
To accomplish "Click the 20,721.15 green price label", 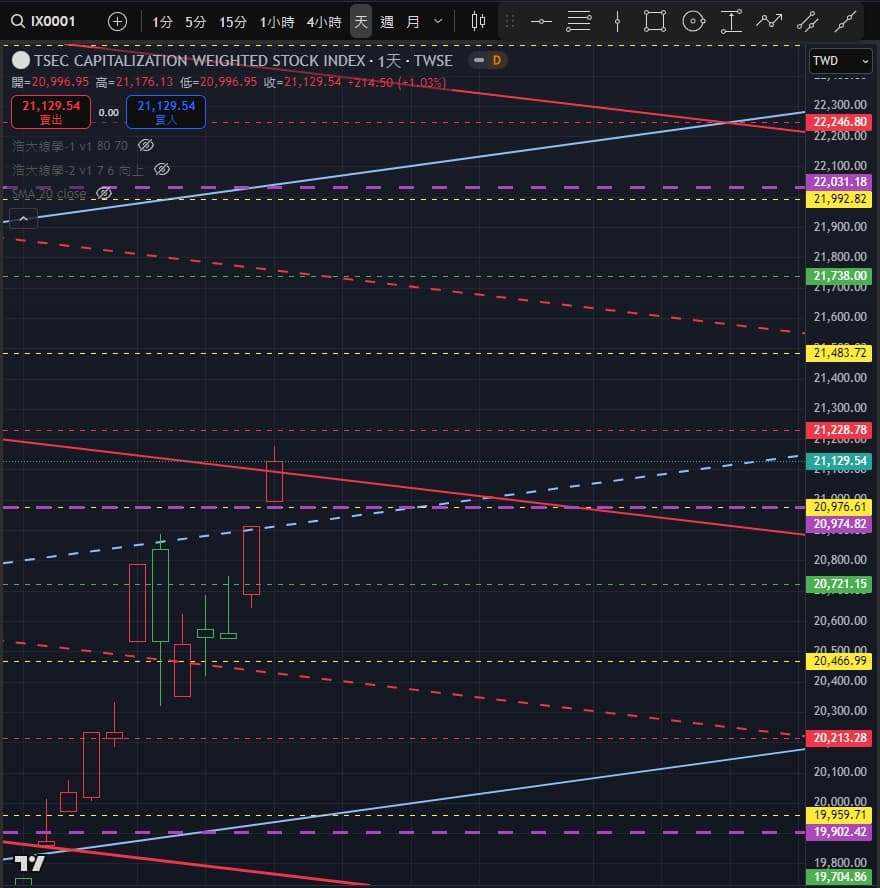I will coord(839,584).
